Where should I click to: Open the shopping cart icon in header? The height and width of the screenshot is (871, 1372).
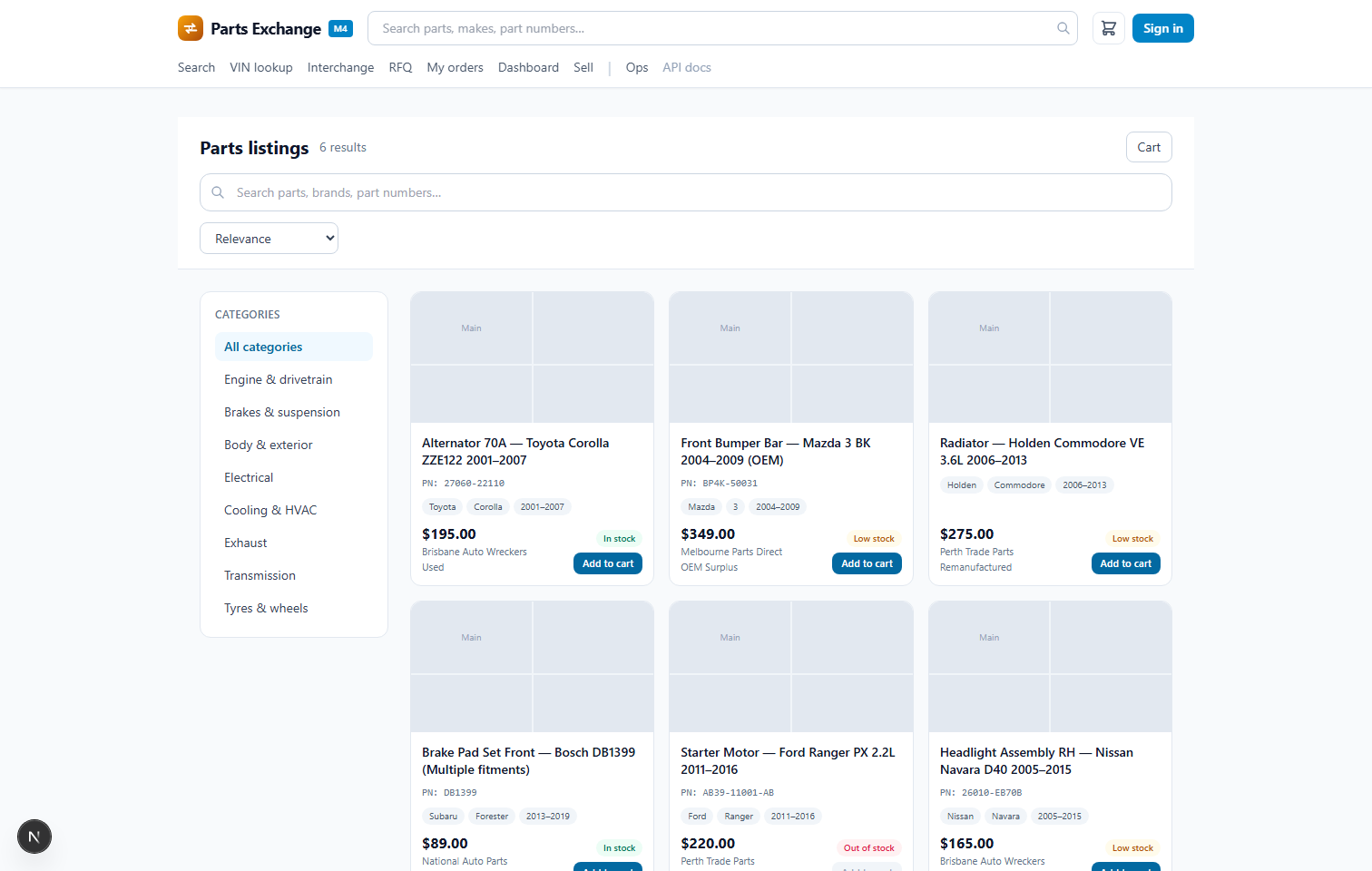[1109, 28]
